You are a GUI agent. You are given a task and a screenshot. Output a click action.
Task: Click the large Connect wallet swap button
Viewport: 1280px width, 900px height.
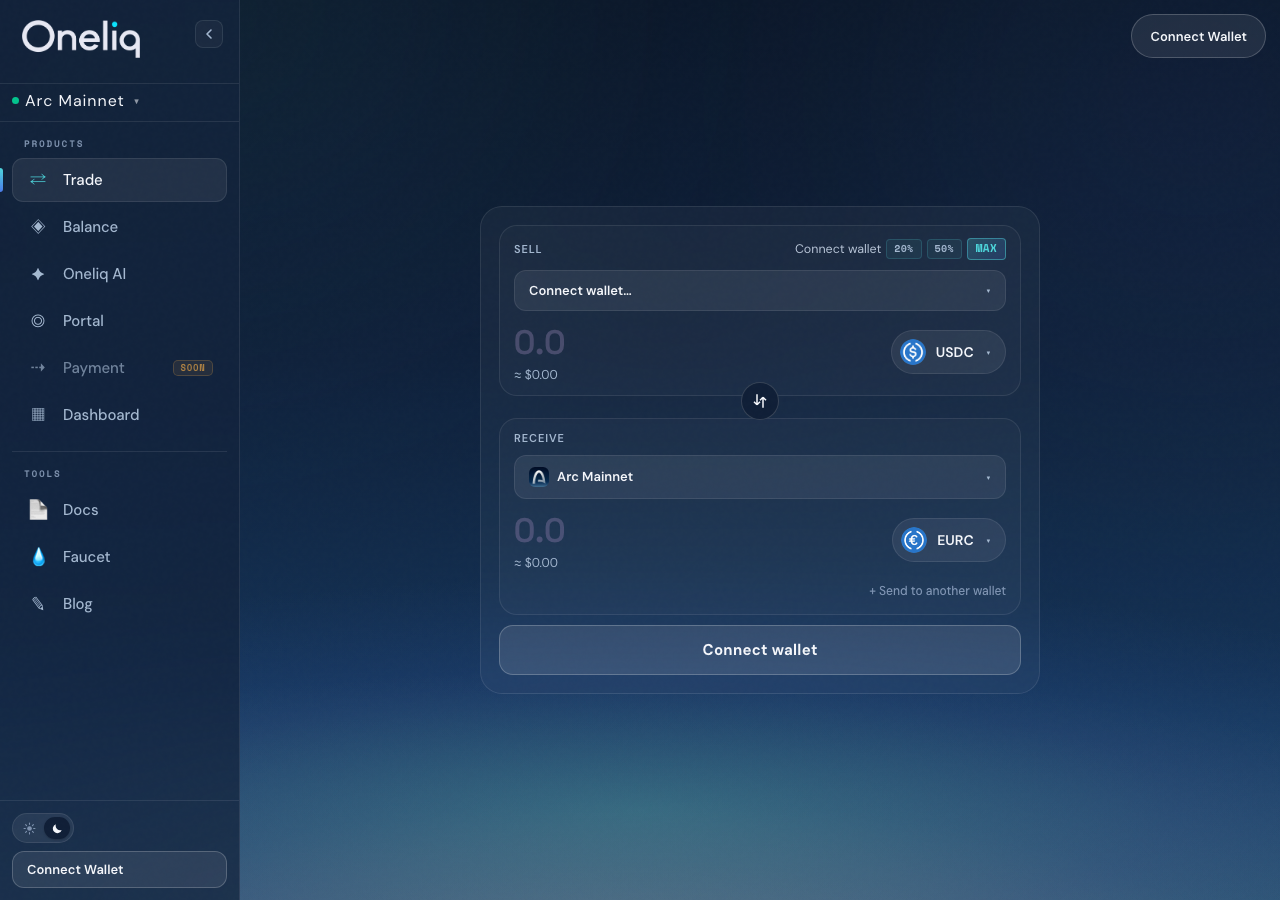pos(760,650)
